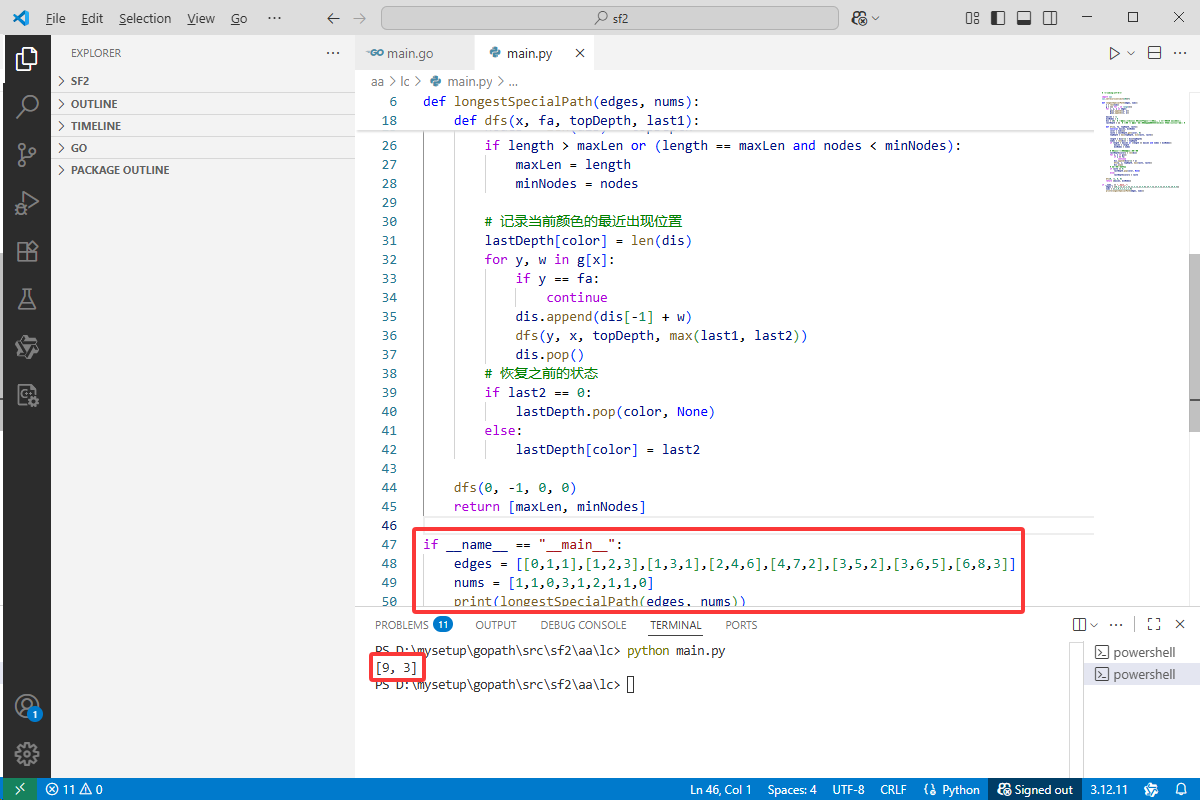Click the aa breadcrumb segment
1200x800 pixels.
[377, 82]
